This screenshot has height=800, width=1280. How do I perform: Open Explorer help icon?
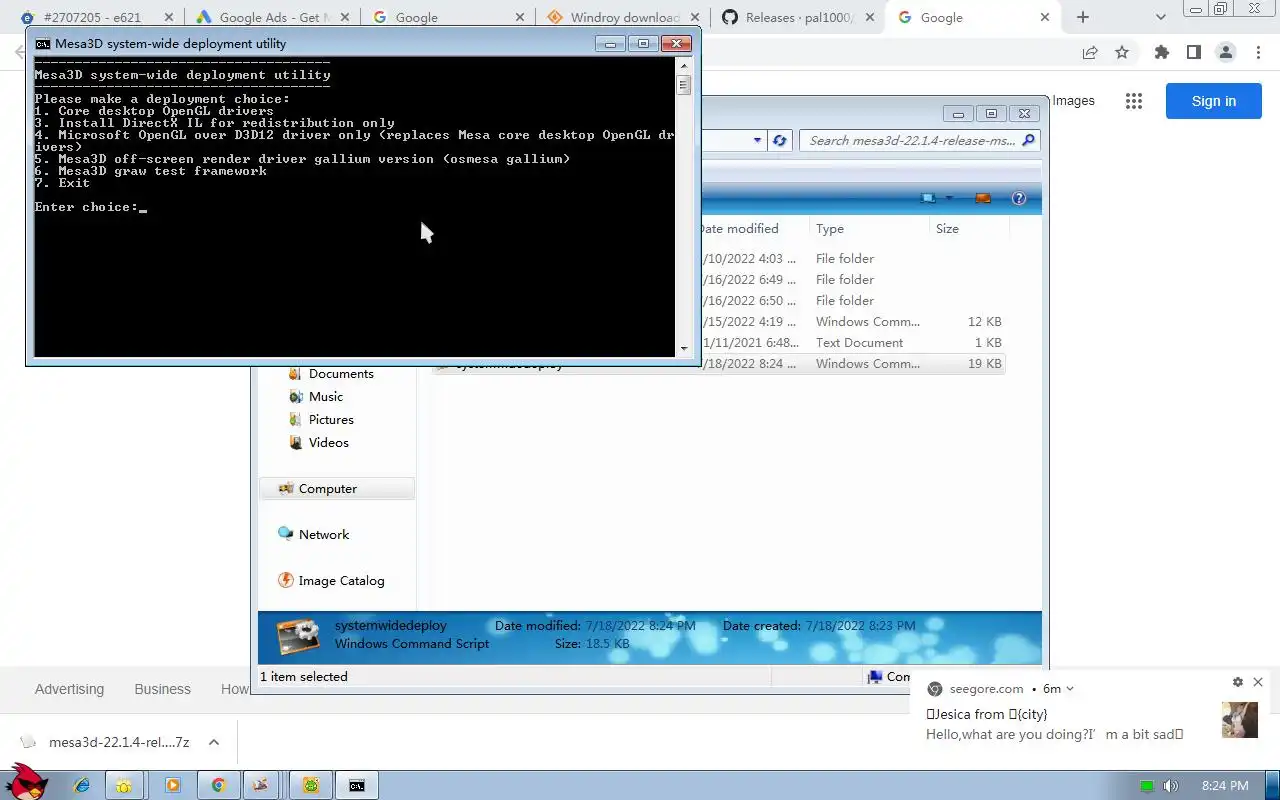[x=1019, y=198]
